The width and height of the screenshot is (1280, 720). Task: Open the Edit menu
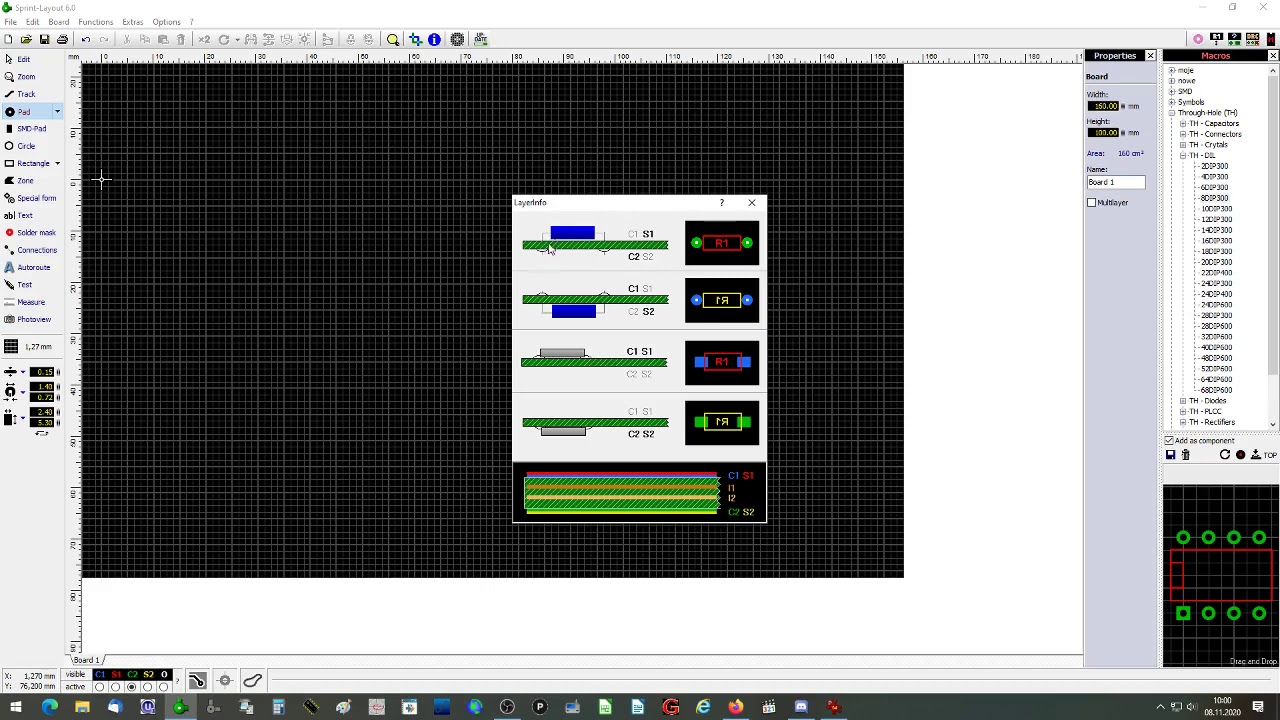click(x=33, y=22)
